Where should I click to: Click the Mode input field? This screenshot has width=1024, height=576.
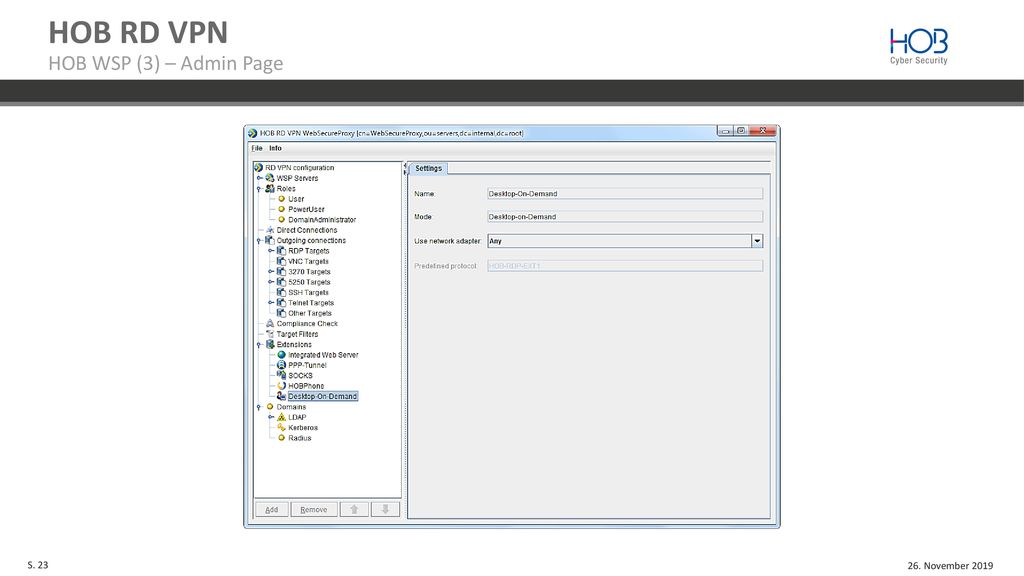coord(625,217)
